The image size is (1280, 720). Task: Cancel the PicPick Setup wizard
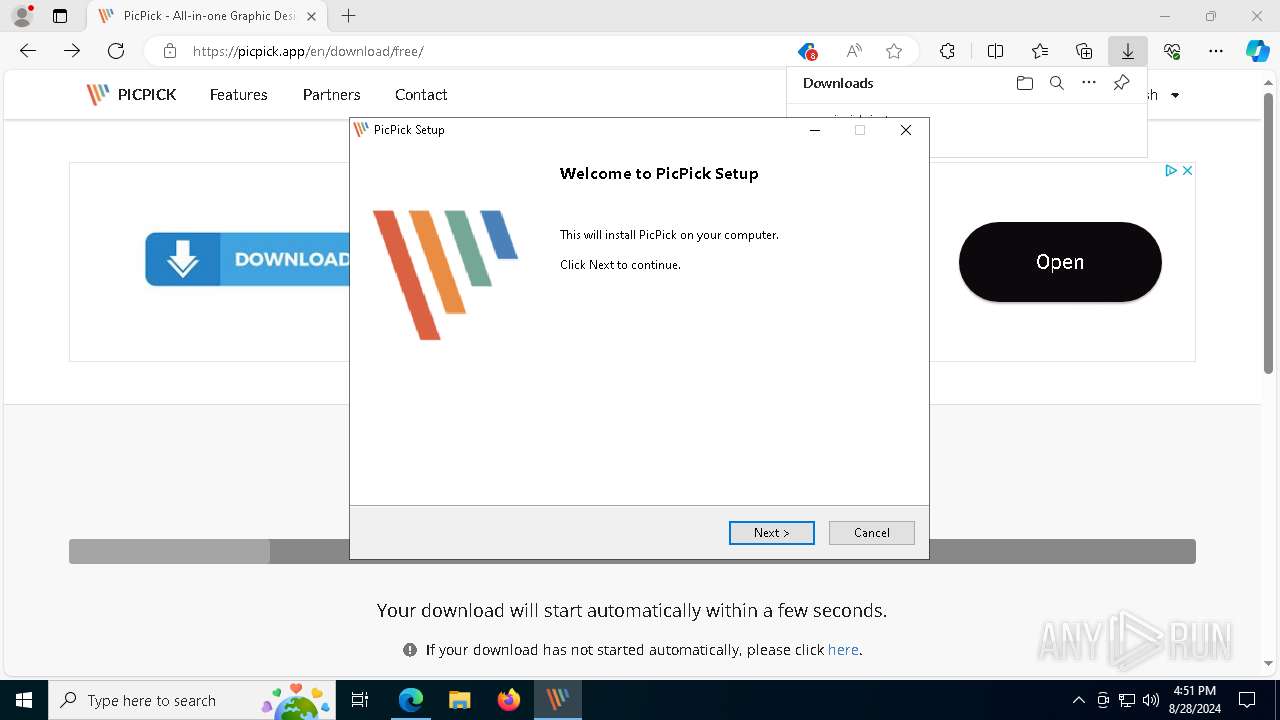pos(871,533)
